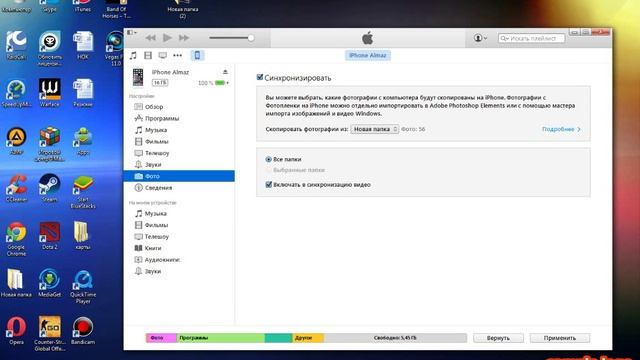Click the Вернуть button
Image resolution: width=640 pixels, height=360 pixels.
tap(498, 338)
